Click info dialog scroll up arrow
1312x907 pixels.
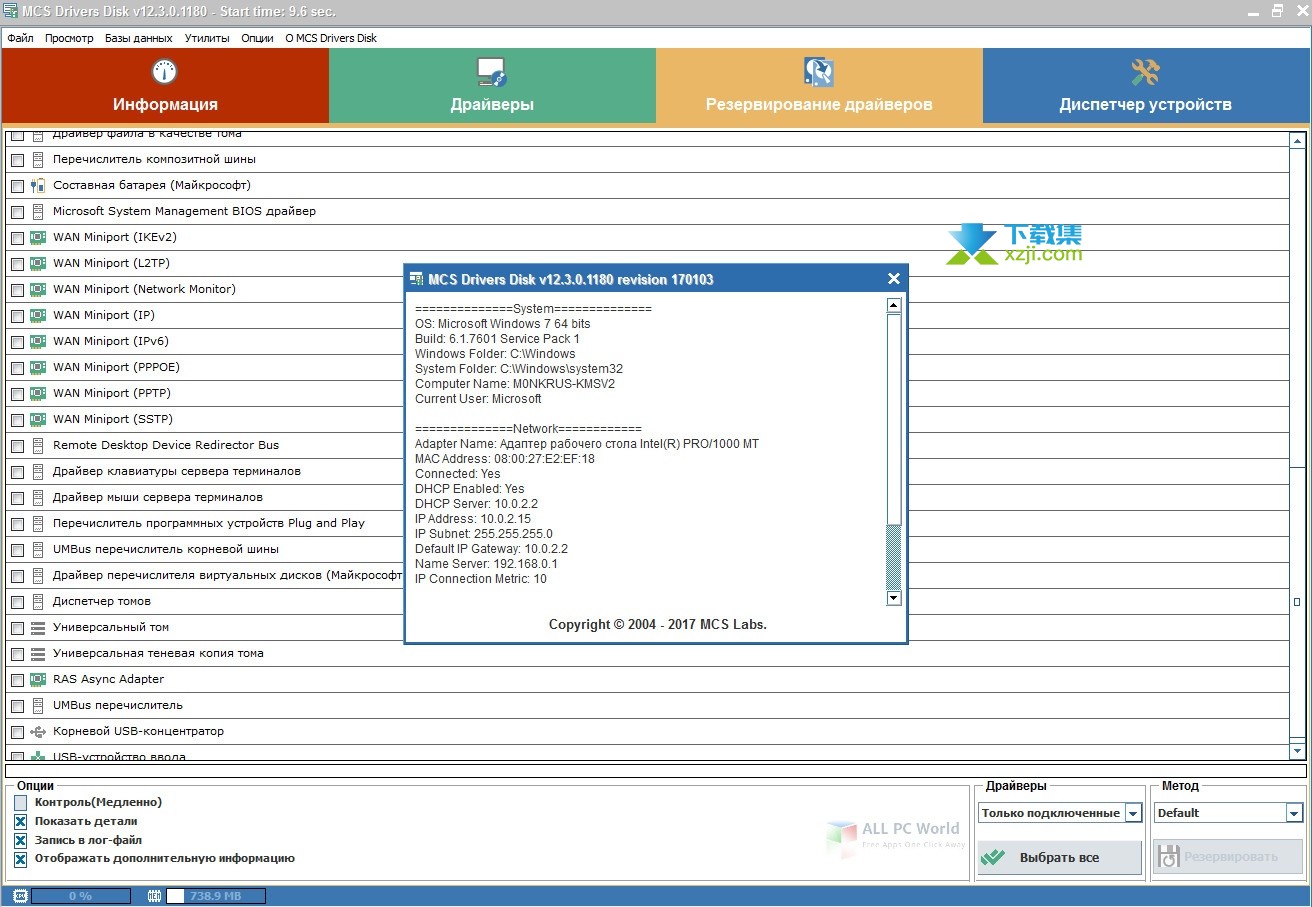click(x=894, y=306)
